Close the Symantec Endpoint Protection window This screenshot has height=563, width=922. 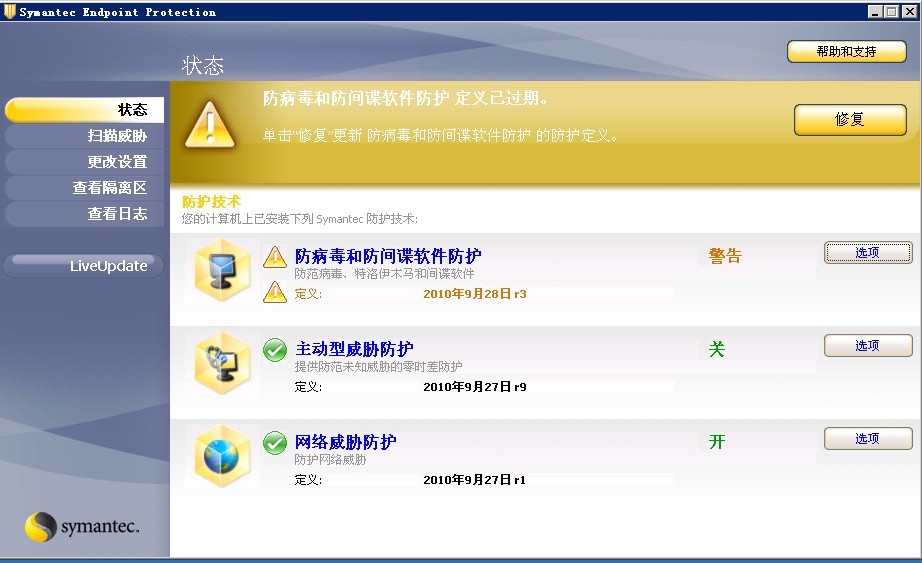tap(910, 12)
